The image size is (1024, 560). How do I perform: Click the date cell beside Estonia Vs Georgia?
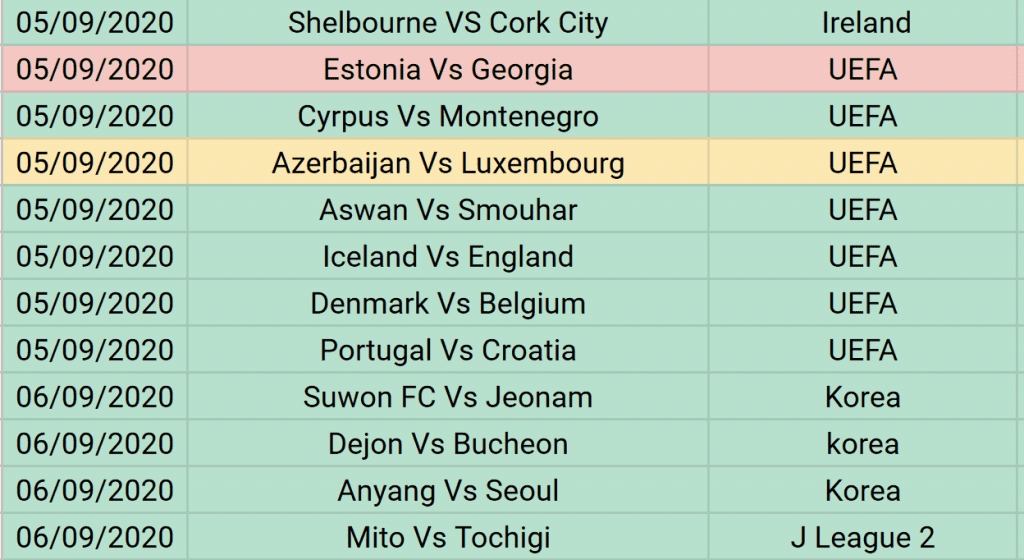coord(95,69)
